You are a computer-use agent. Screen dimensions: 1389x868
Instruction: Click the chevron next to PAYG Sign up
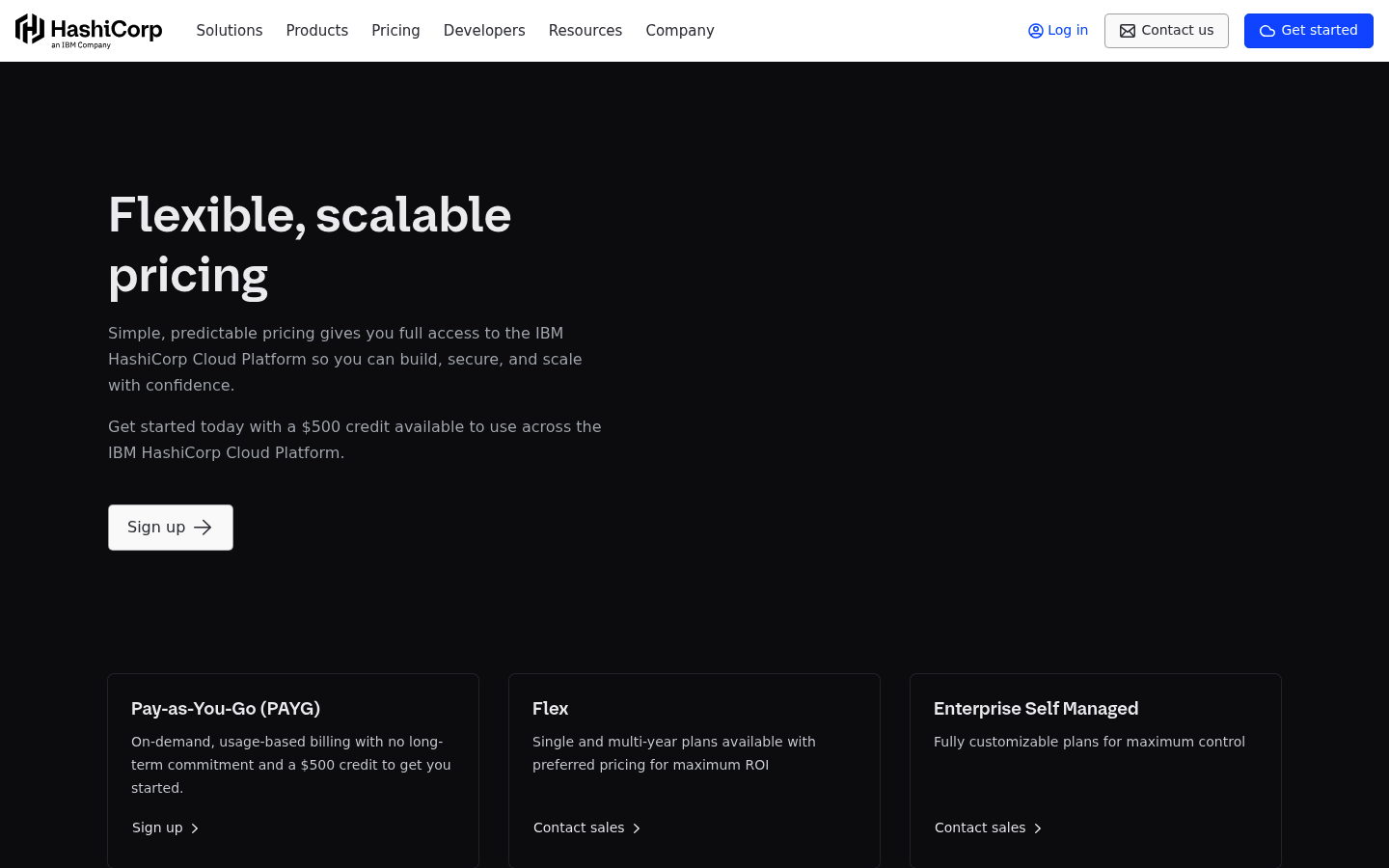point(195,828)
